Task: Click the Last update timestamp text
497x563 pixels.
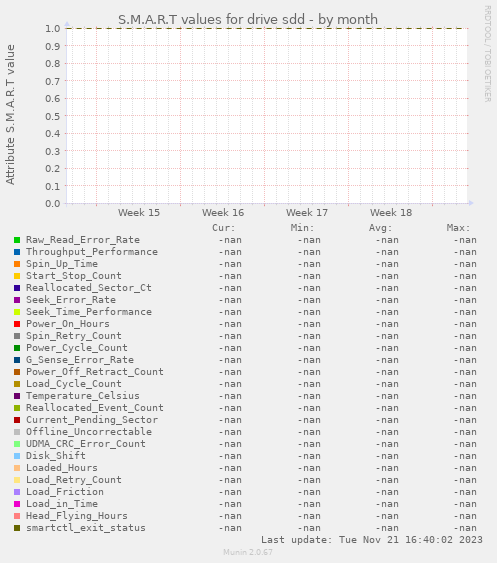Action: point(372,540)
